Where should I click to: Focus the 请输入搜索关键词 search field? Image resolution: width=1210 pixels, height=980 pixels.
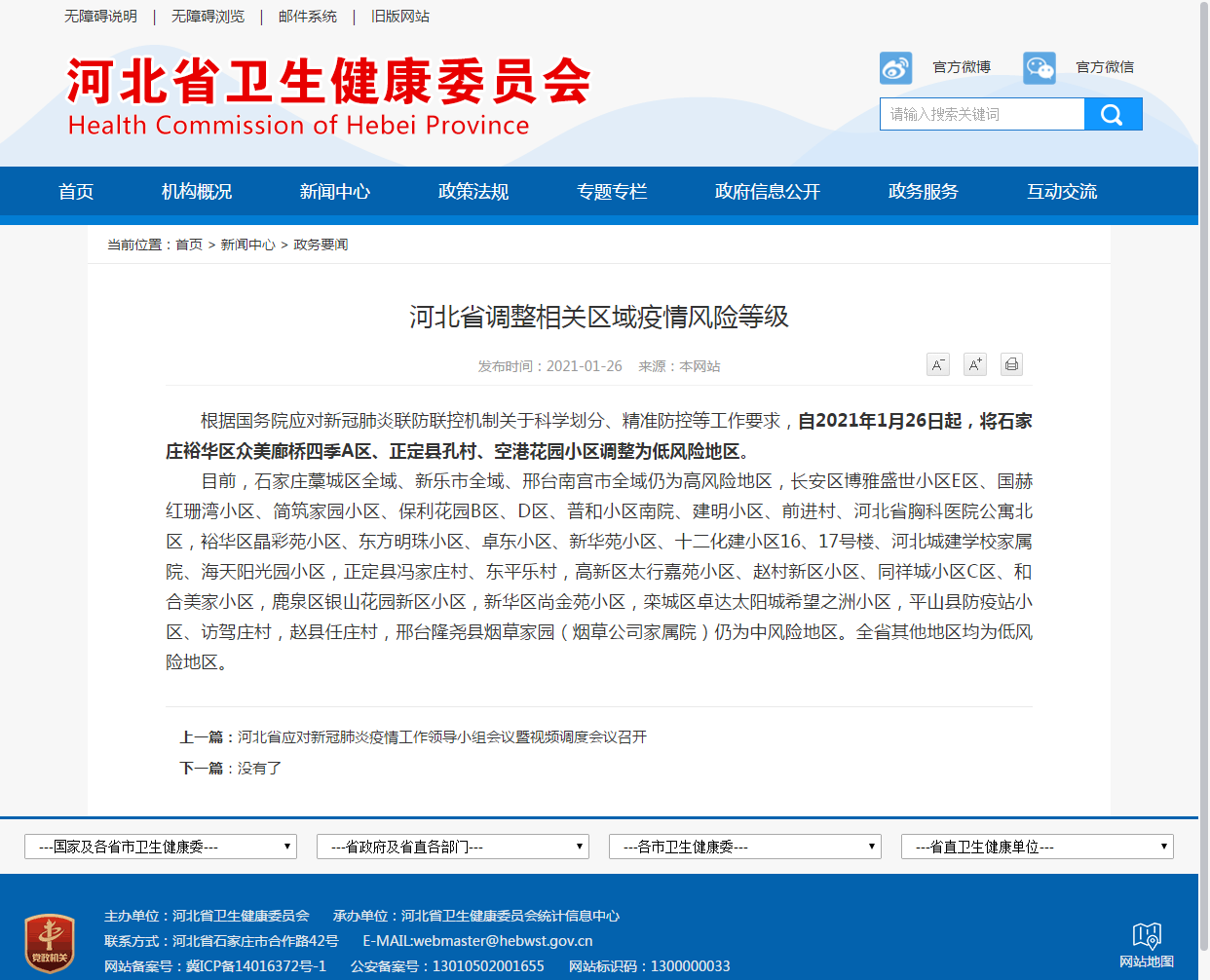pyautogui.click(x=982, y=114)
